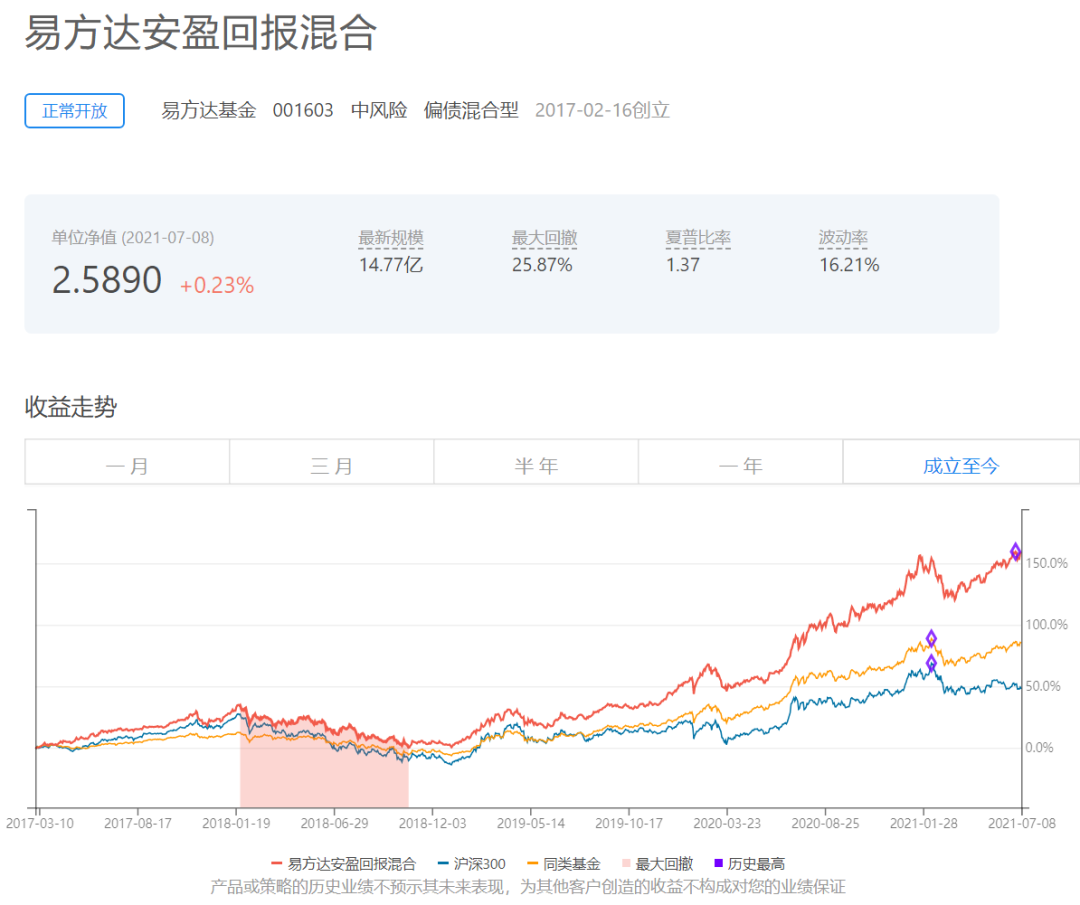
Task: Click the 2018-06-29 axis date label
Action: (335, 823)
